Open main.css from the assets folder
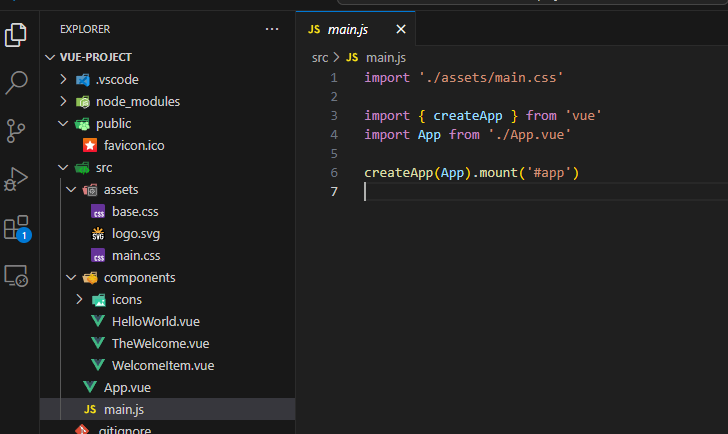 tap(136, 256)
